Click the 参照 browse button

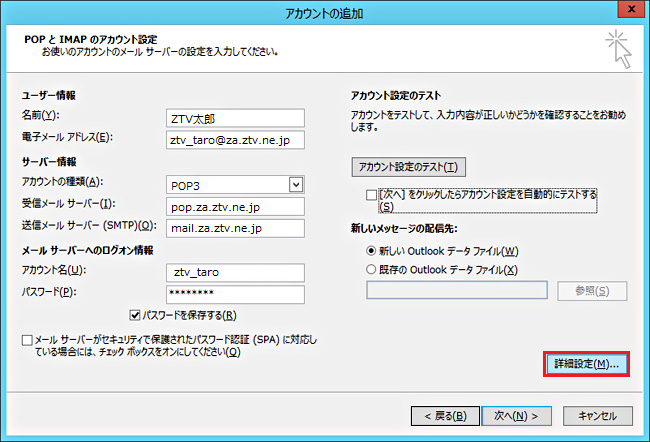click(597, 291)
